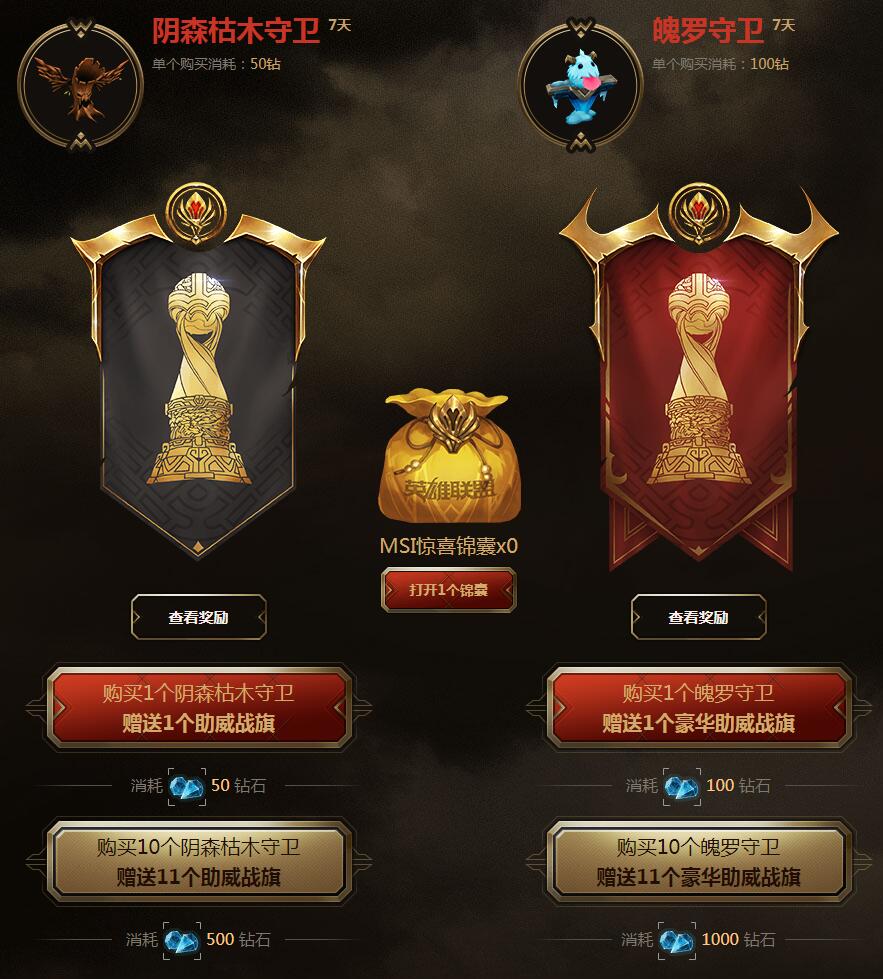Buy 1 魄罗守卫 with deluxe flag

[x=699, y=707]
